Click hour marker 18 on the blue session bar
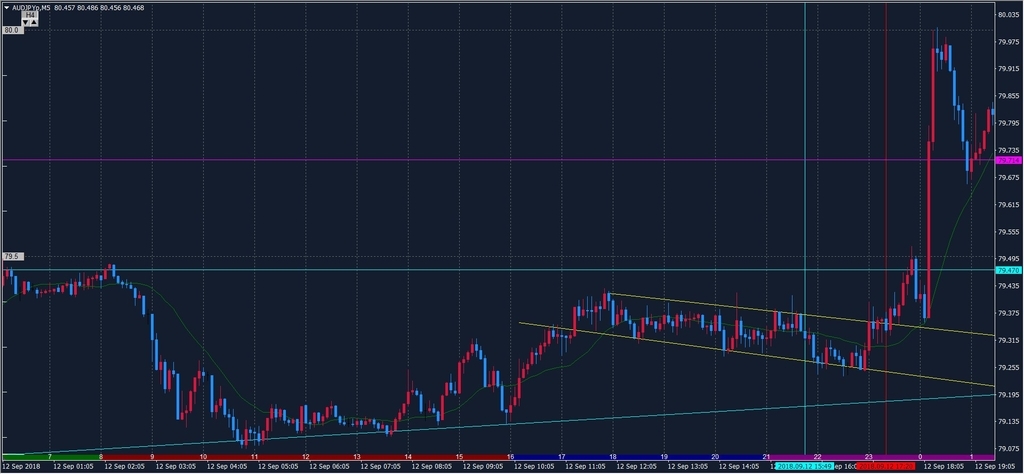The width and height of the screenshot is (1024, 474). [612, 456]
